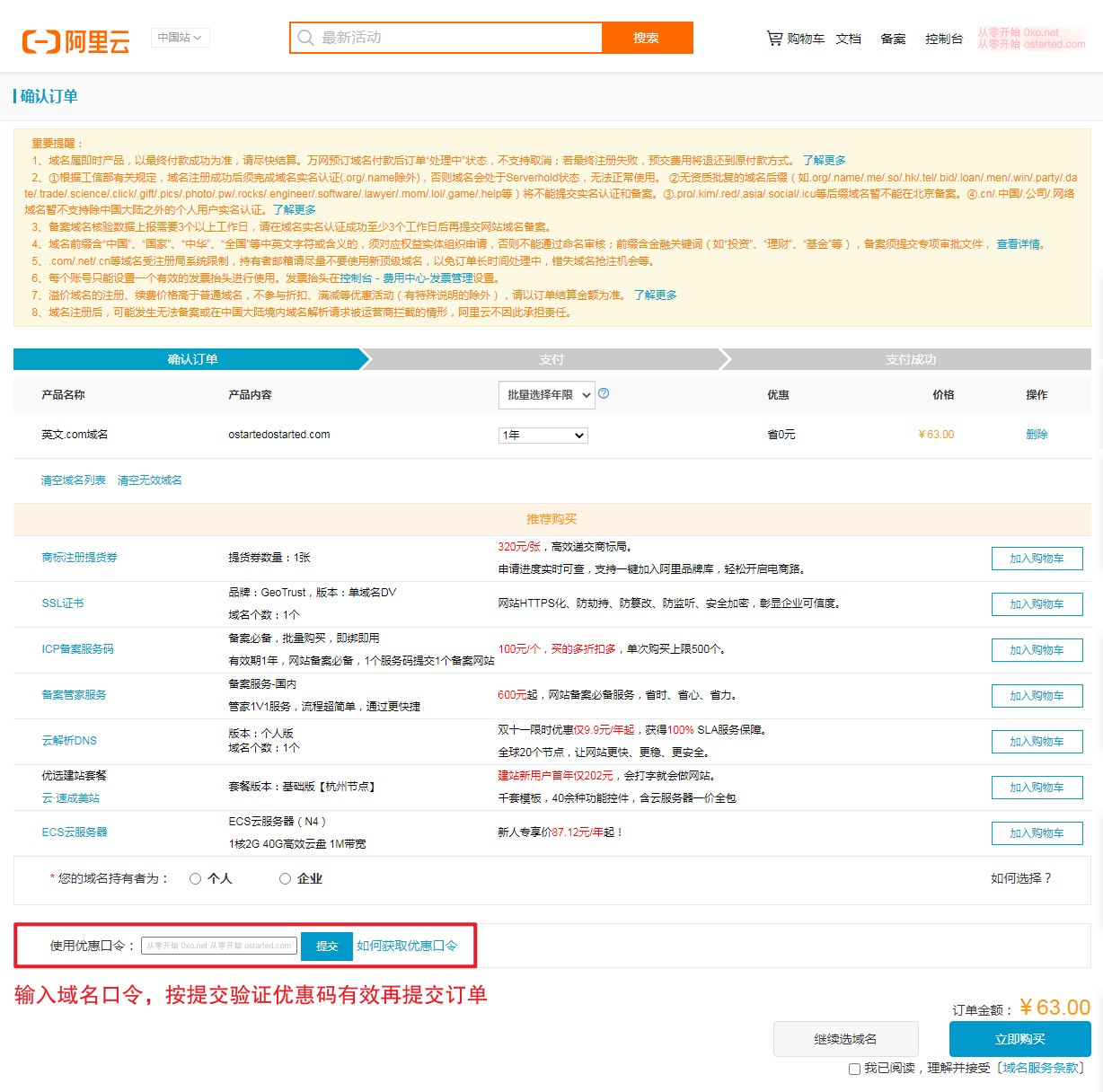Click the 立即购买 button
This screenshot has width=1103, height=1092.
tap(1020, 1039)
